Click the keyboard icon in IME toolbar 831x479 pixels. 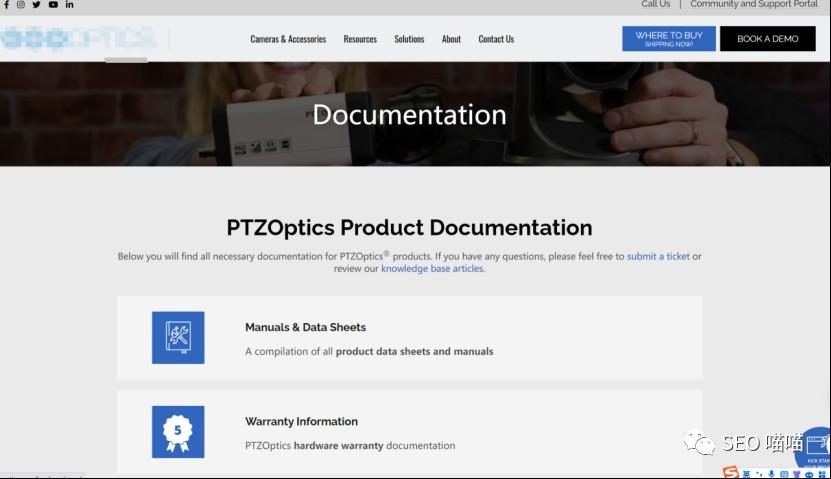(x=784, y=474)
